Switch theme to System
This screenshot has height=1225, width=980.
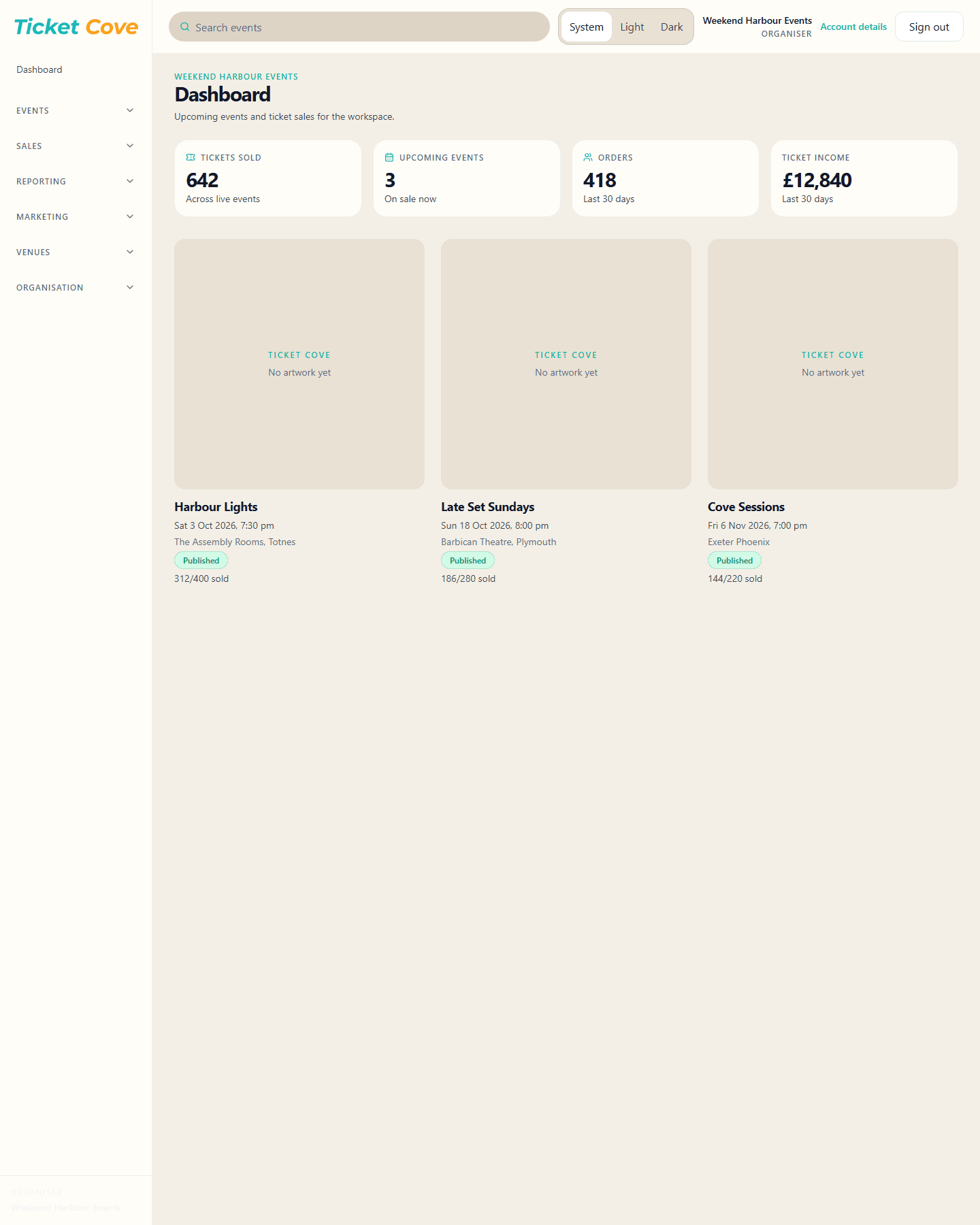click(587, 27)
